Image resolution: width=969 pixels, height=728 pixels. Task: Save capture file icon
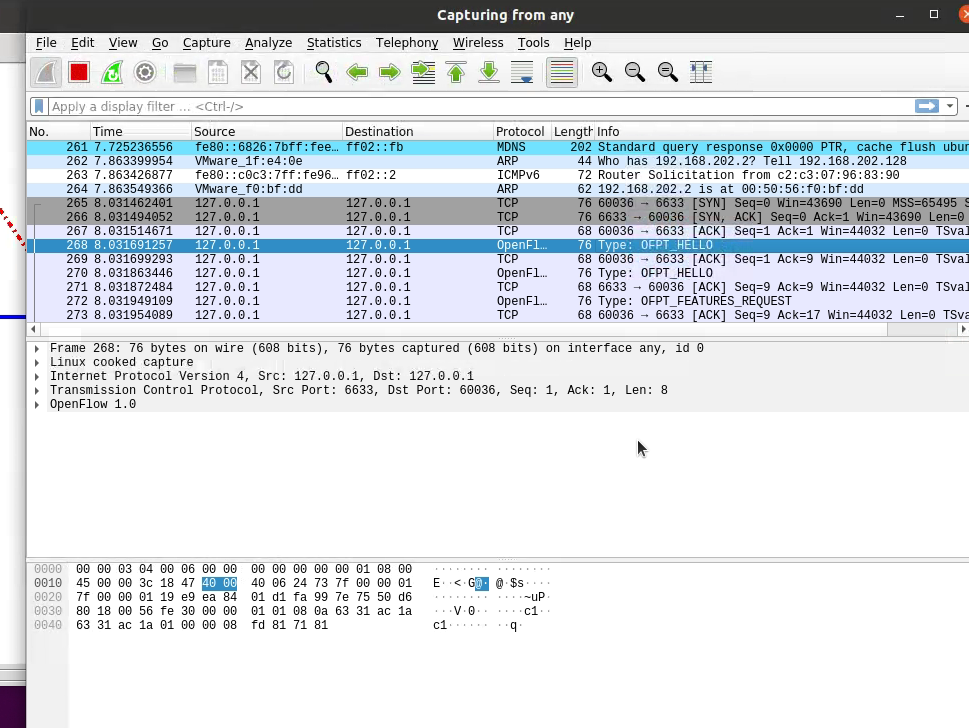(218, 72)
